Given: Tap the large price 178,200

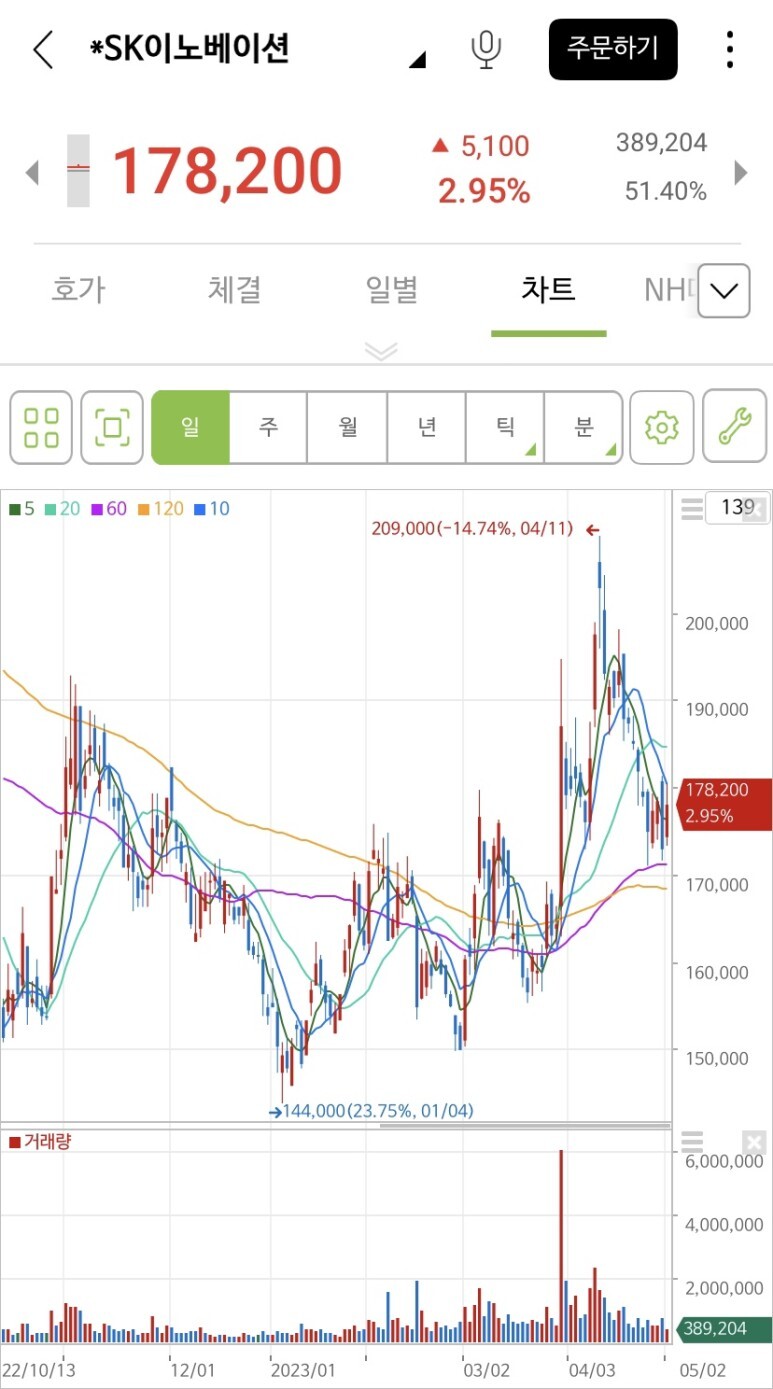Looking at the screenshot, I should click(x=227, y=171).
